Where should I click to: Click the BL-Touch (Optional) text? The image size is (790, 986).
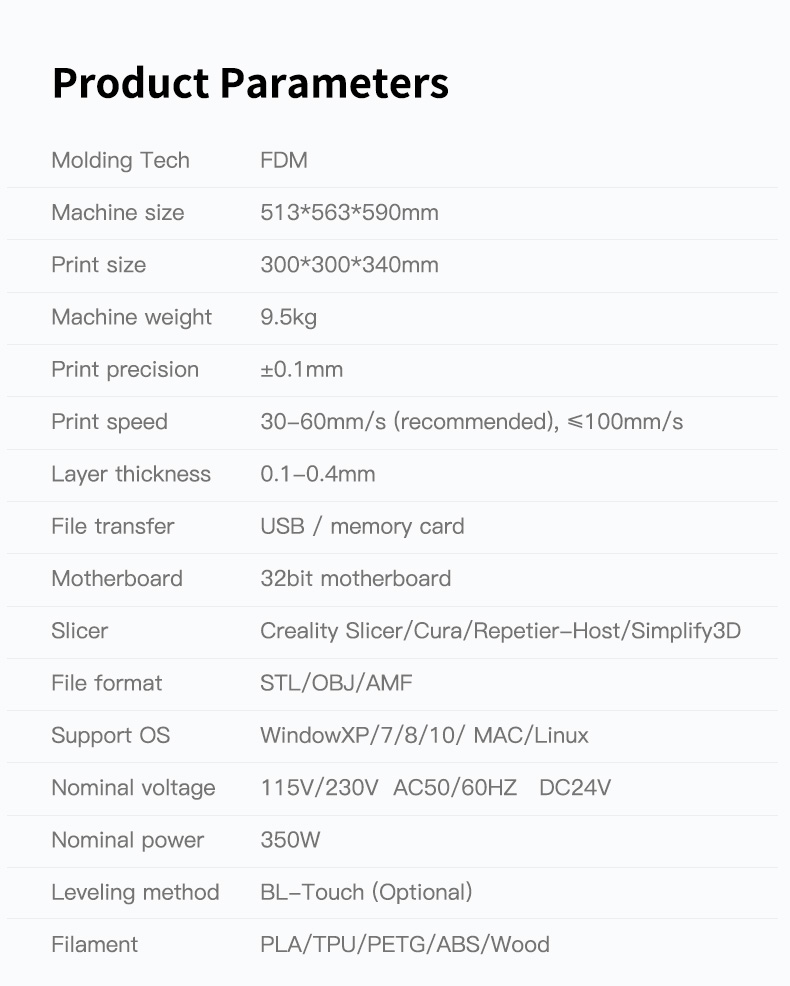[366, 892]
